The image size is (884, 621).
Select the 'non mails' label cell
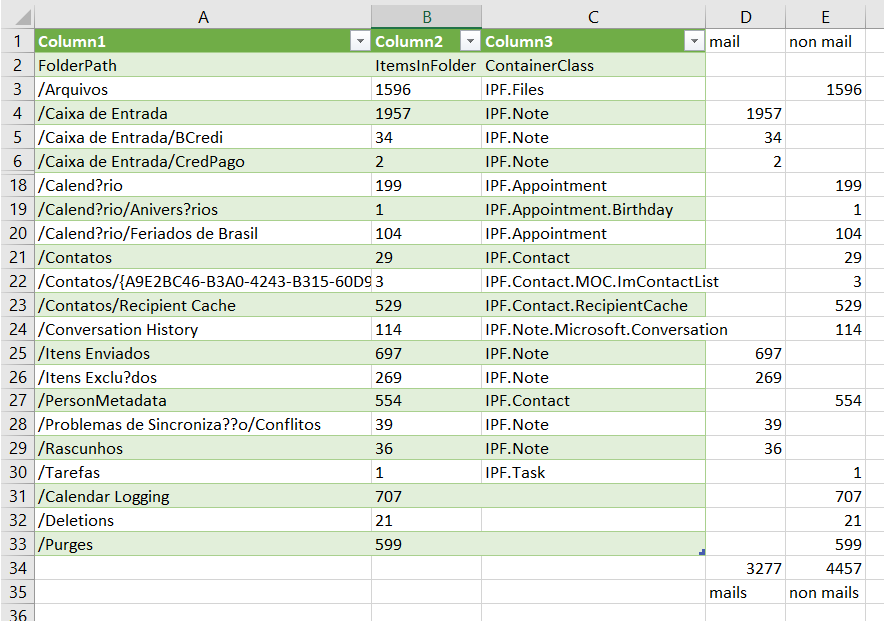point(825,592)
